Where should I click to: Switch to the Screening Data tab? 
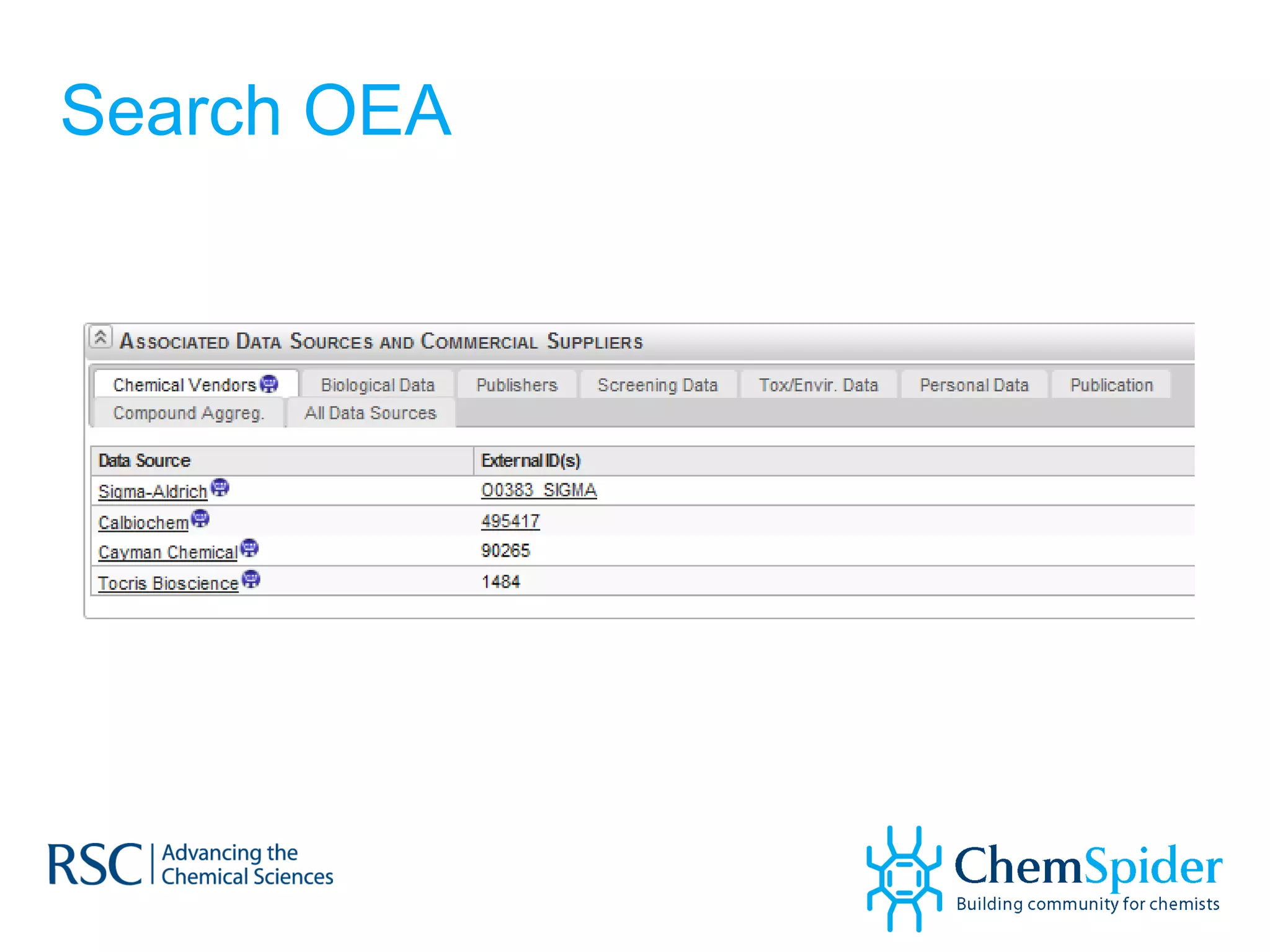tap(658, 385)
